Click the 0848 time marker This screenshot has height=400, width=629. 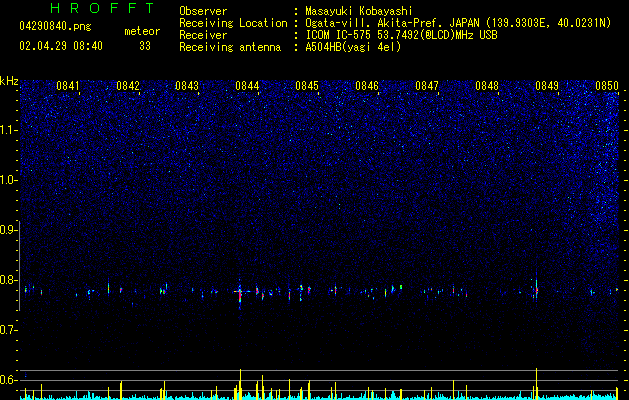tap(487, 86)
